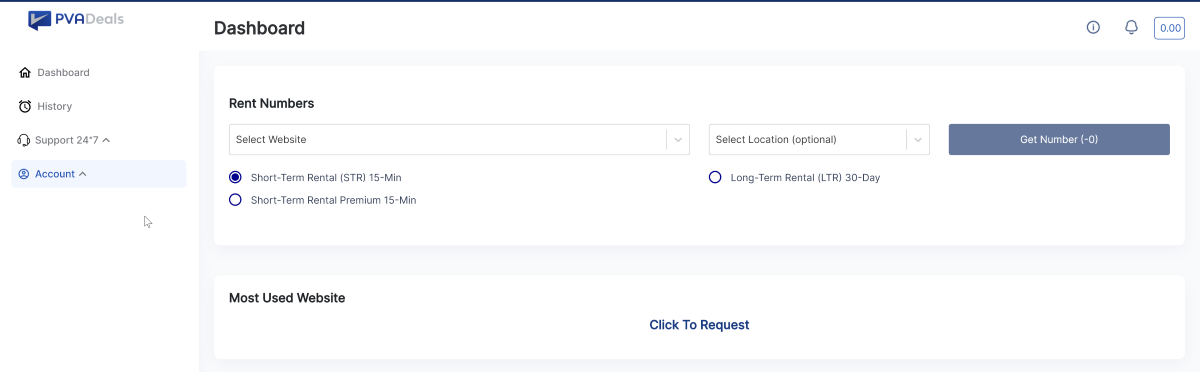Image resolution: width=1200 pixels, height=372 pixels.
Task: Select Long-Term Rental (LTR) 30-Day option
Action: 715,177
